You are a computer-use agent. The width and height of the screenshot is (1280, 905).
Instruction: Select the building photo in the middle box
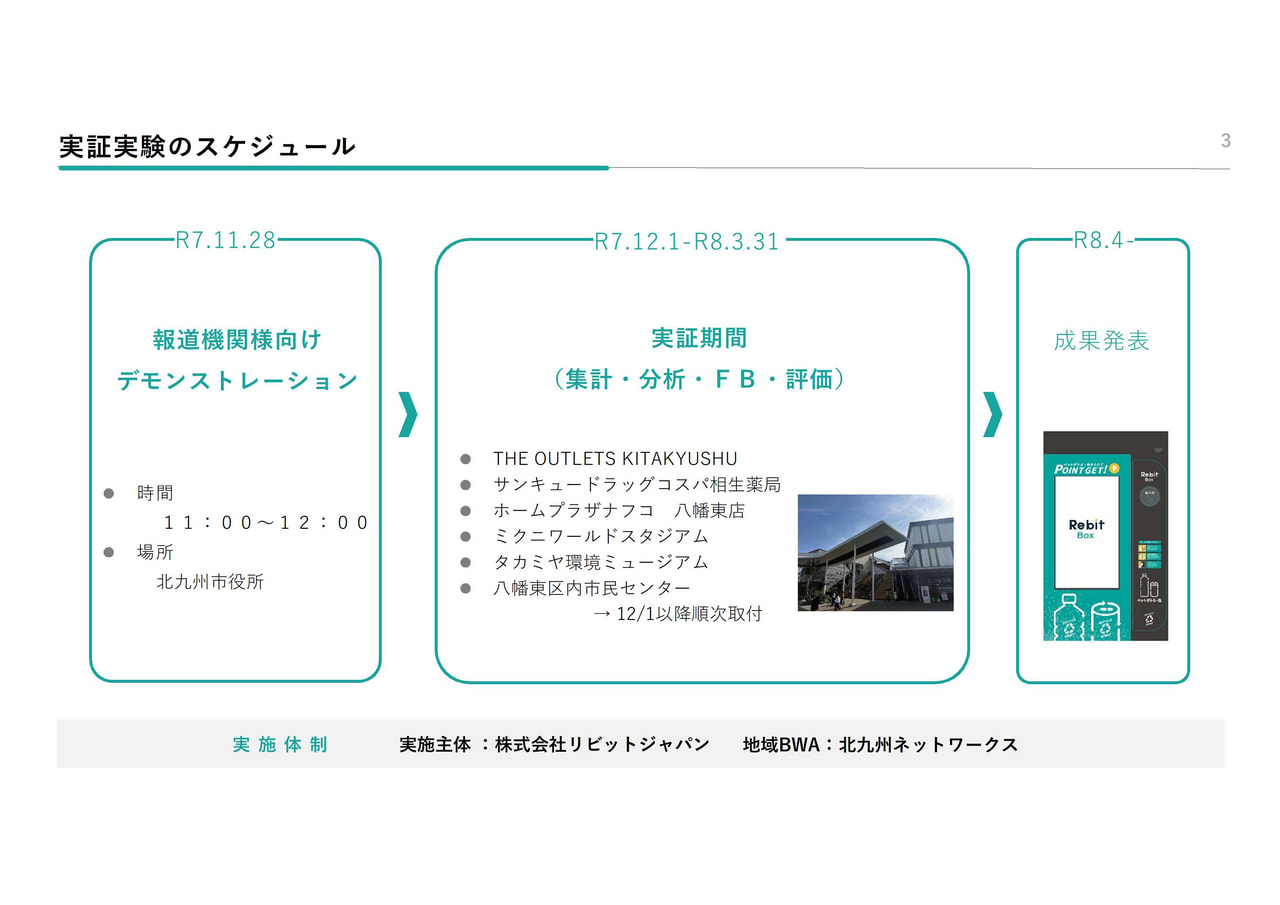pyautogui.click(x=875, y=552)
